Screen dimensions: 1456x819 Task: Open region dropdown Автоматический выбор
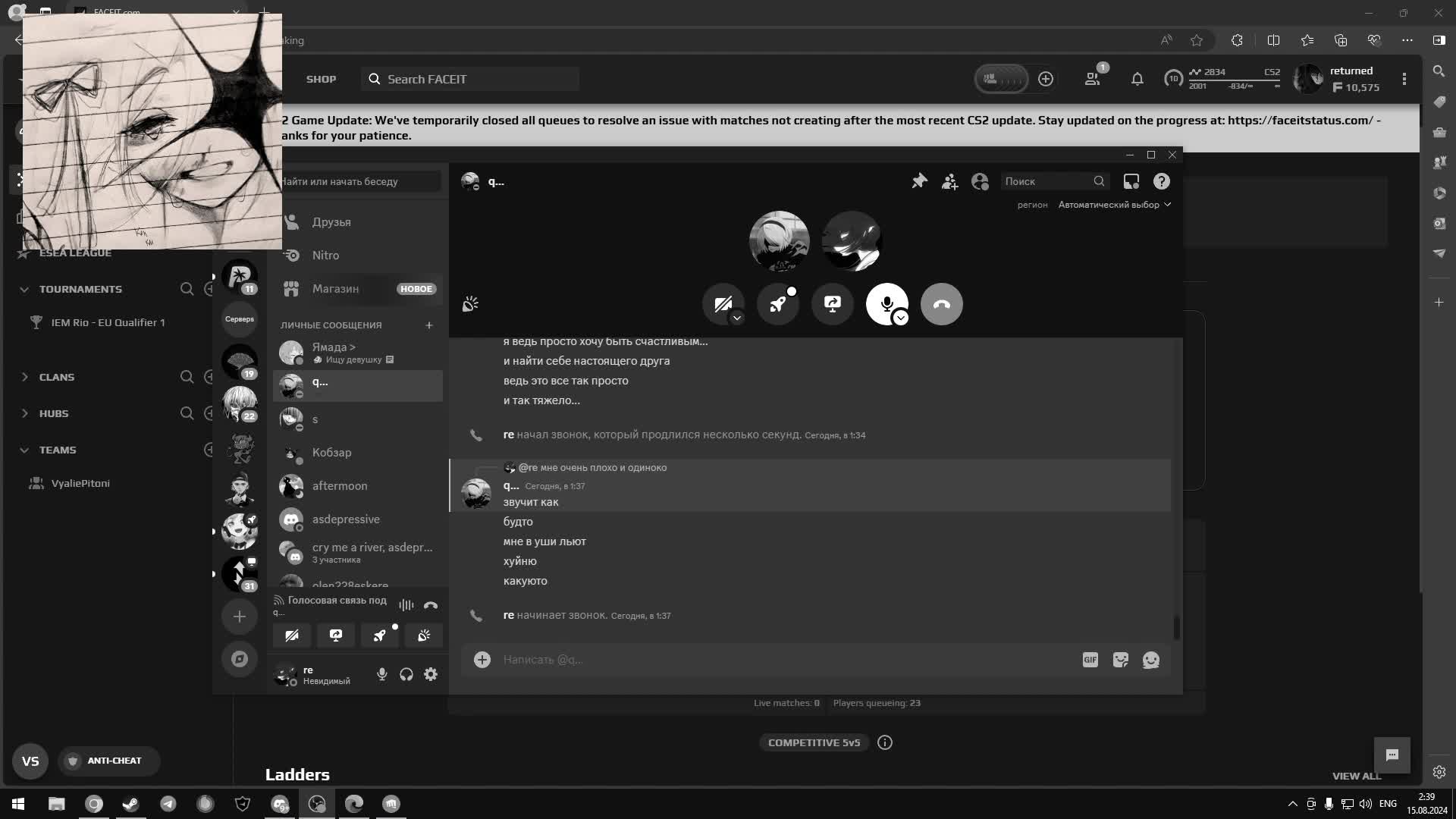1114,205
